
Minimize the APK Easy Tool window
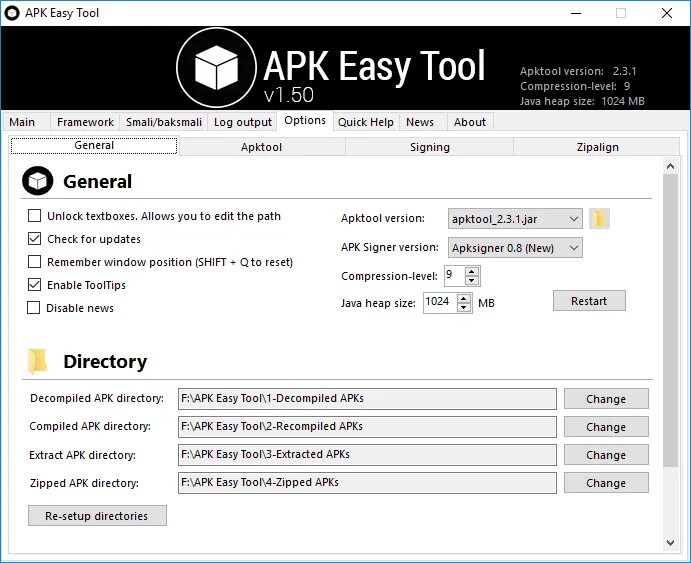coord(576,13)
